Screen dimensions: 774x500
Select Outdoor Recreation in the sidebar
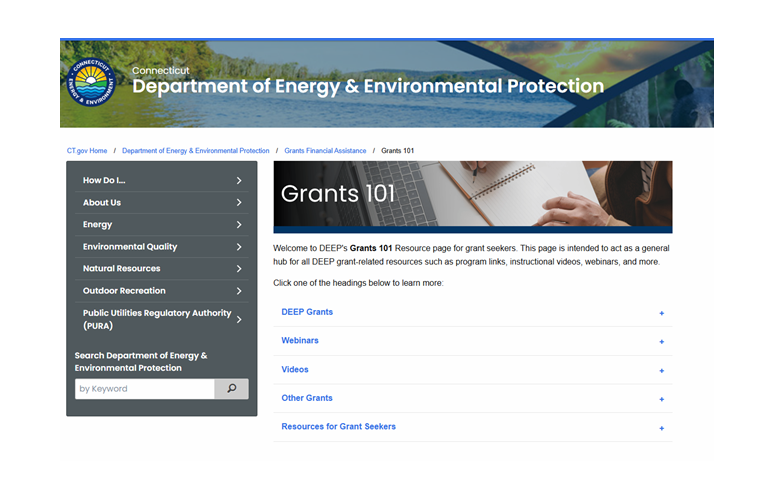(x=124, y=291)
